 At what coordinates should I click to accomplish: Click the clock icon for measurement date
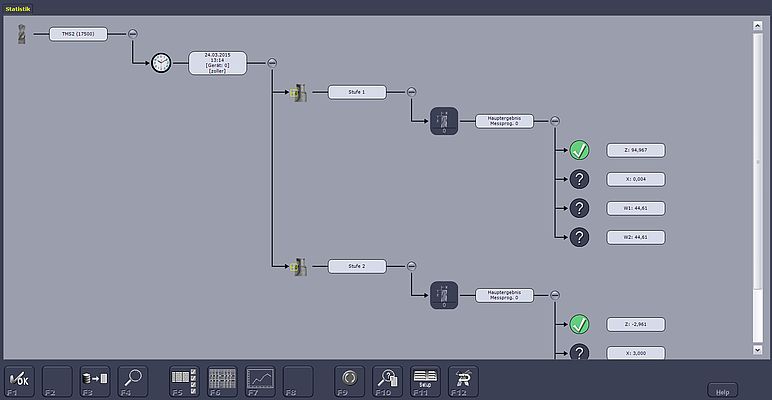coord(161,63)
